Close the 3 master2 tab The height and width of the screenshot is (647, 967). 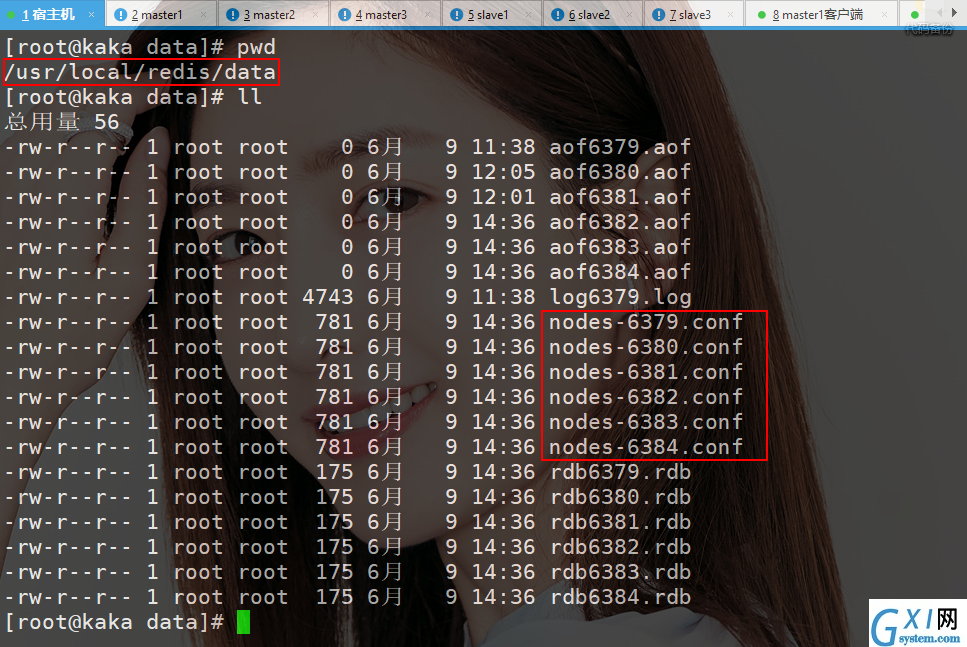point(316,14)
